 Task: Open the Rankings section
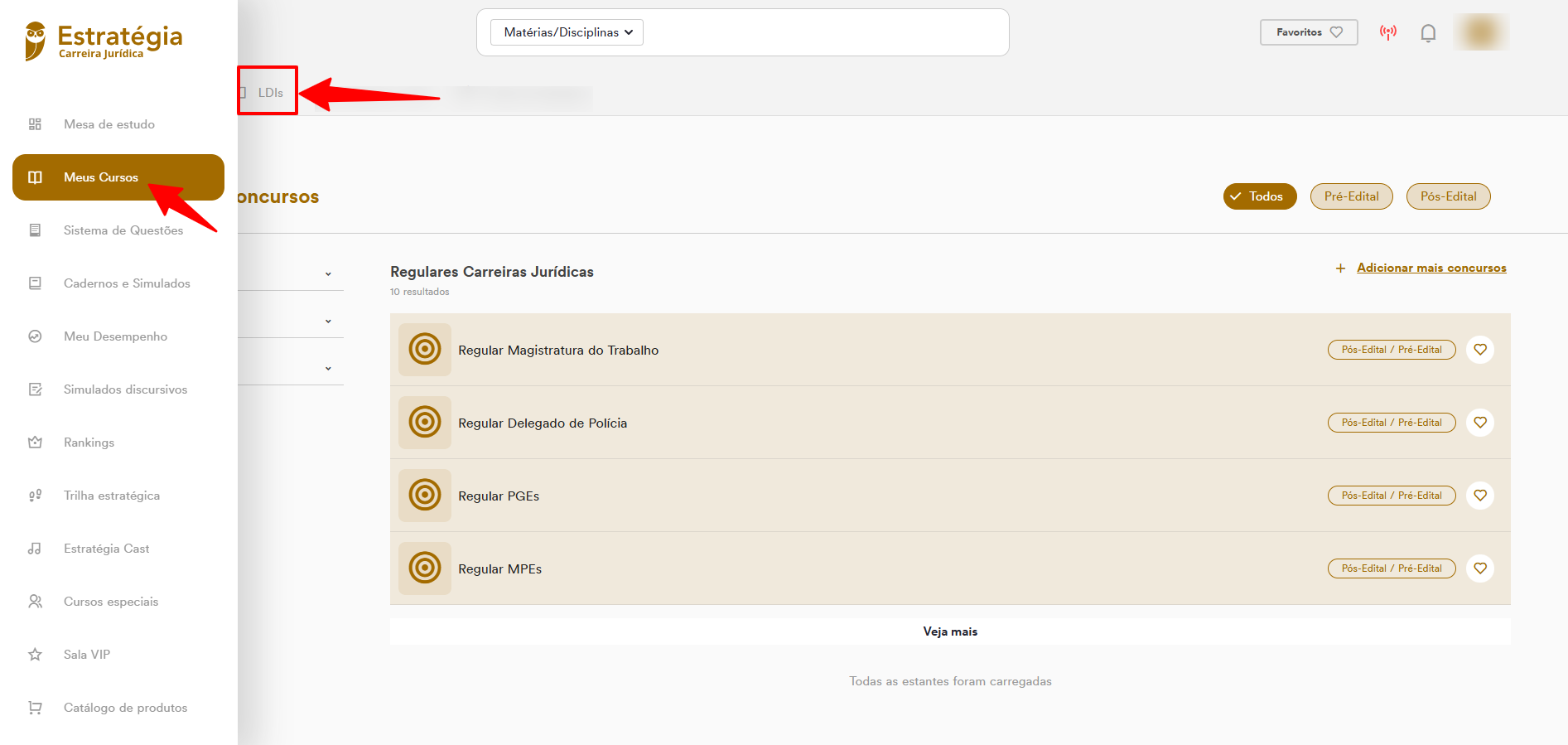coord(89,443)
